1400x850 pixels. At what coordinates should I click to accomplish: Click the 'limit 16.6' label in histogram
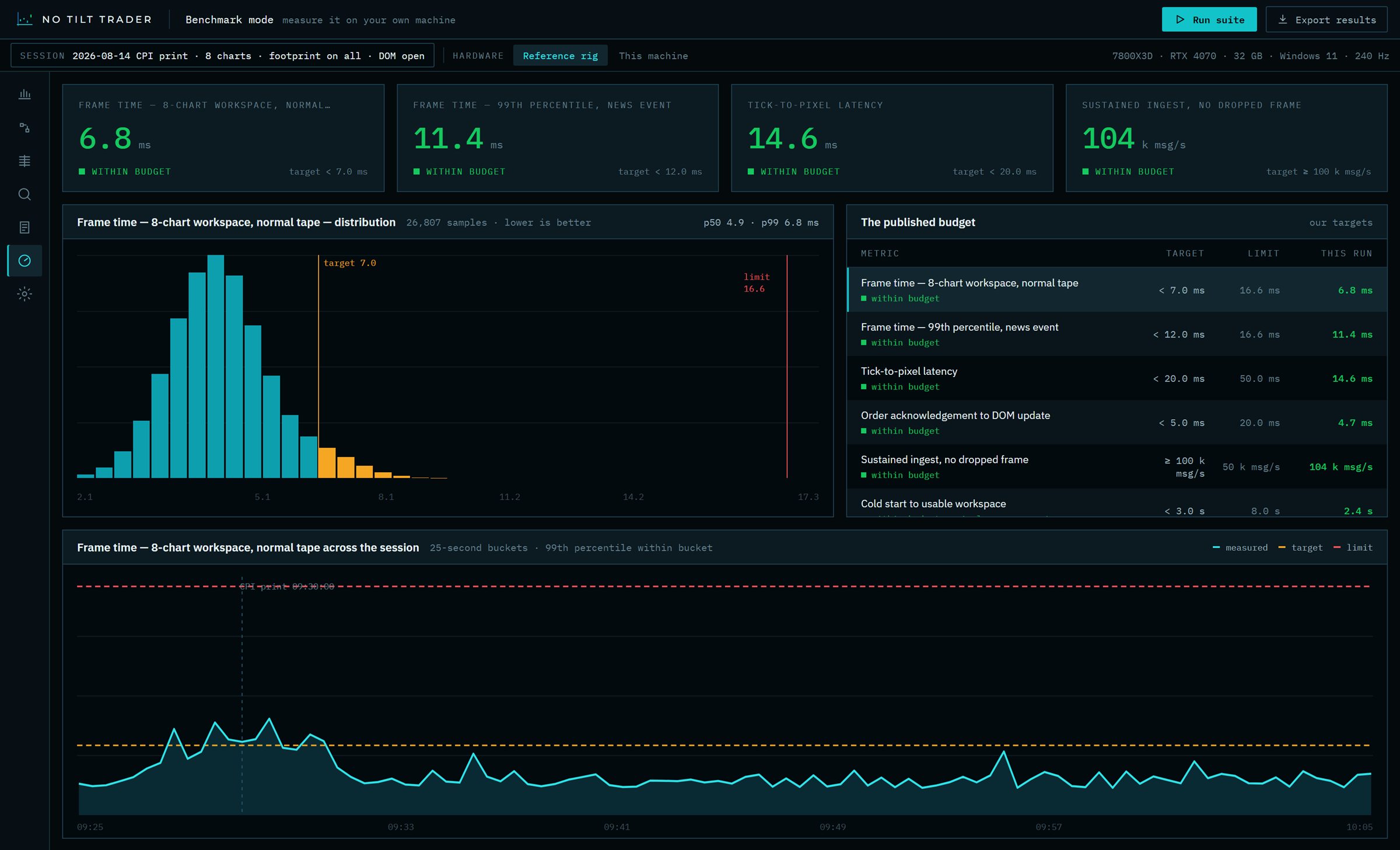756,283
